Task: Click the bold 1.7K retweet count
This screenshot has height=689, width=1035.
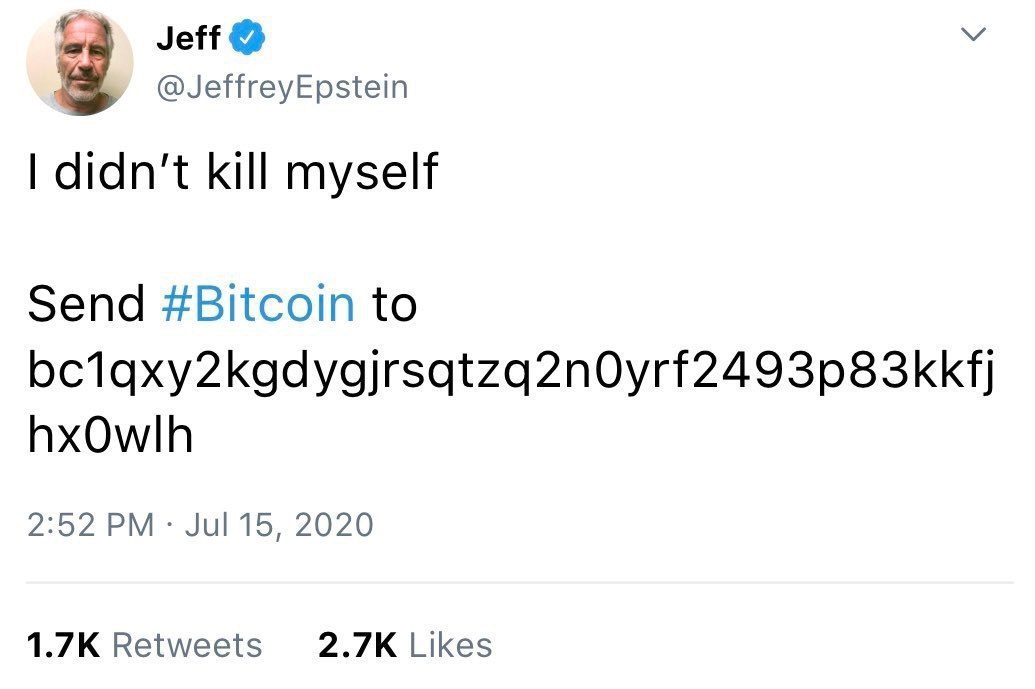Action: [x=64, y=645]
